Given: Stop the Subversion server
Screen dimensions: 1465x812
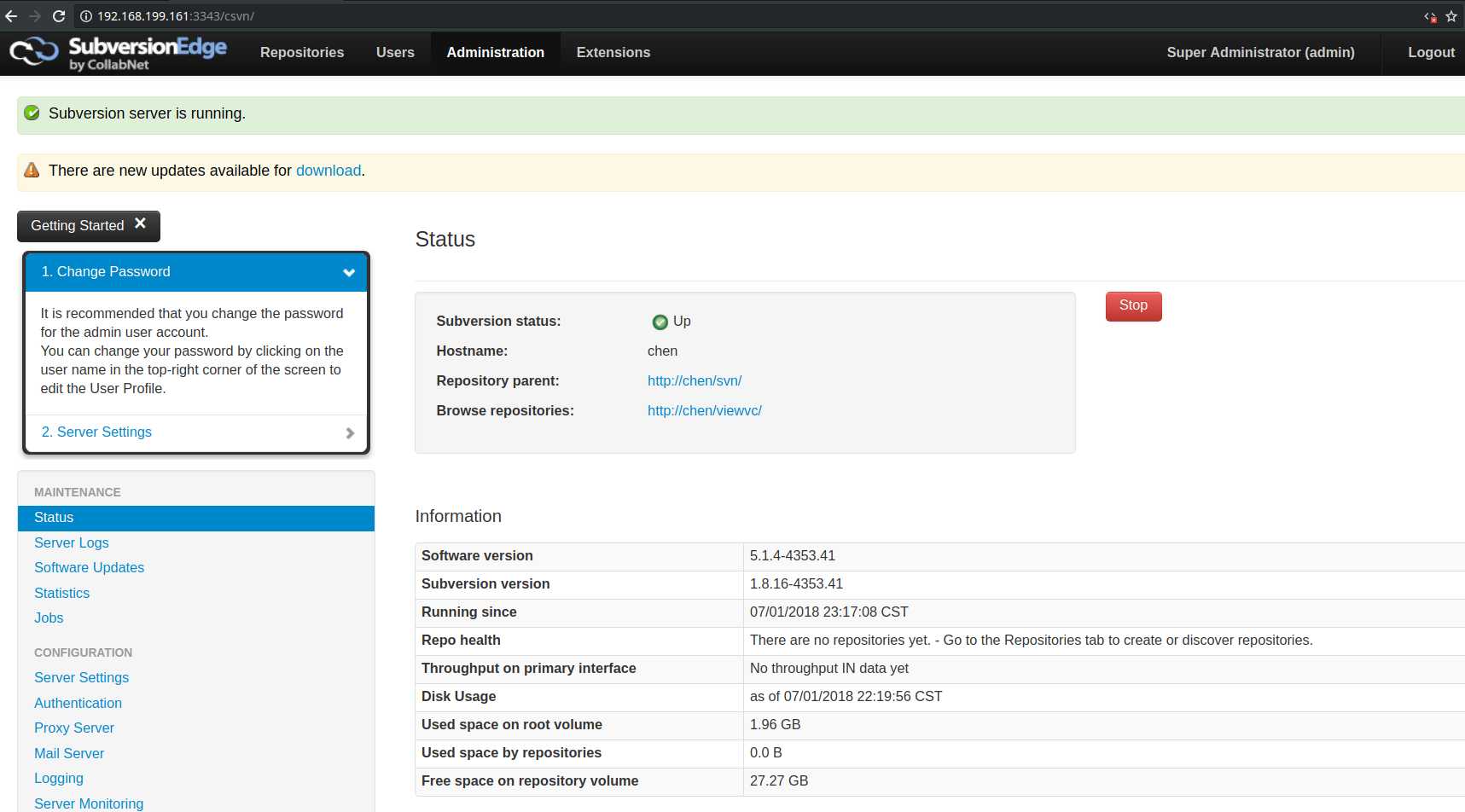Looking at the screenshot, I should point(1133,306).
